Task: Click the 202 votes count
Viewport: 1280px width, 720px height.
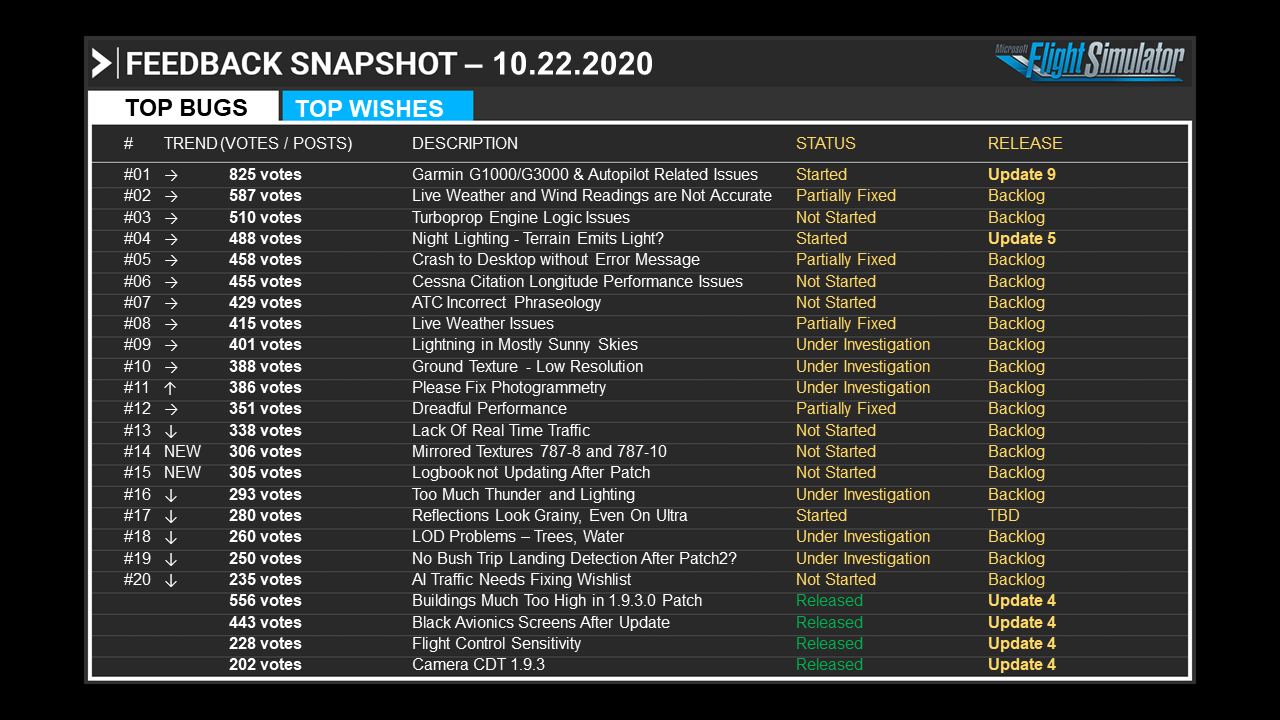Action: point(265,664)
